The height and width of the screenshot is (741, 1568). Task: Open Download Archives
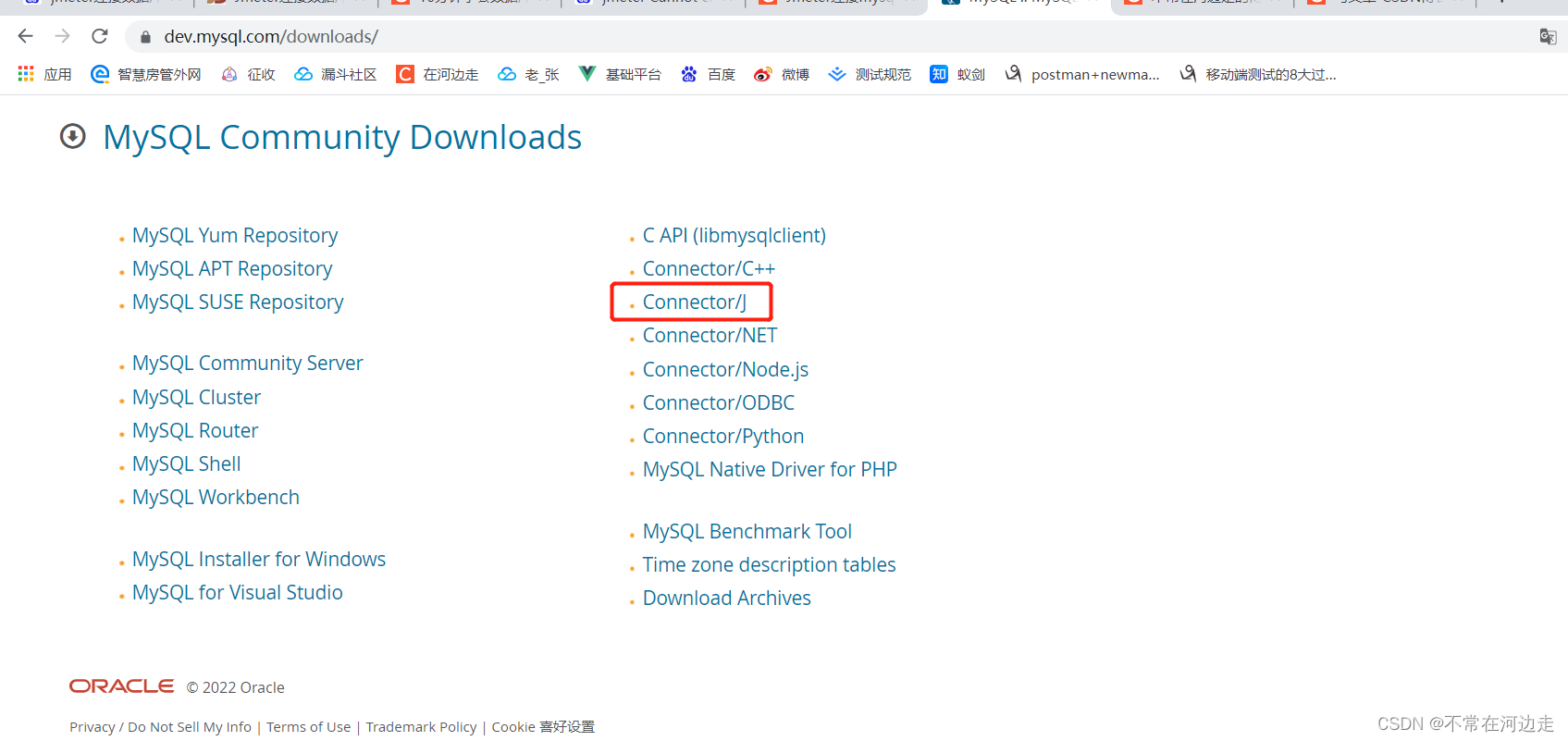coord(726,598)
